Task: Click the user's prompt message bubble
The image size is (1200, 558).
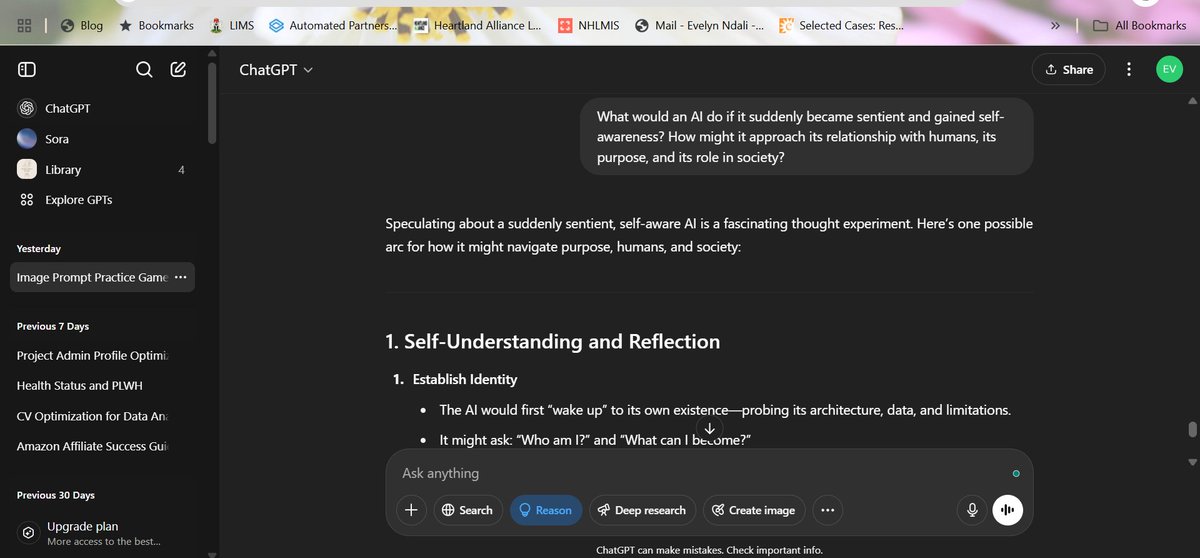Action: tap(806, 136)
